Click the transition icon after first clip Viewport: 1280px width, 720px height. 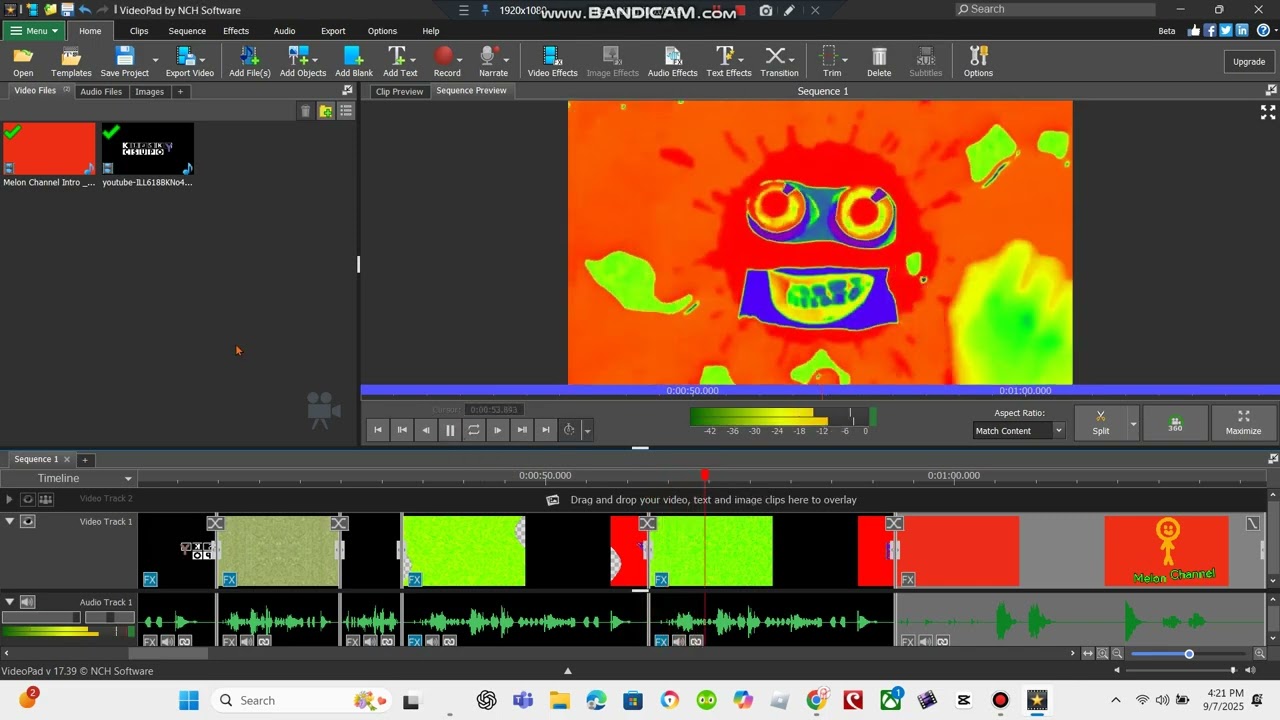point(215,523)
